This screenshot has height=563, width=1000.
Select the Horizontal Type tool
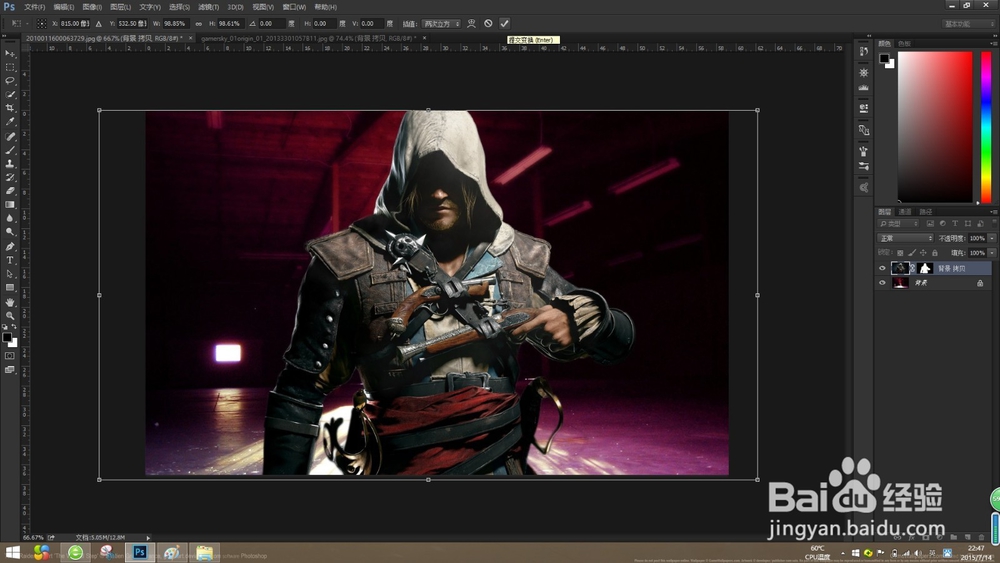click(x=10, y=260)
